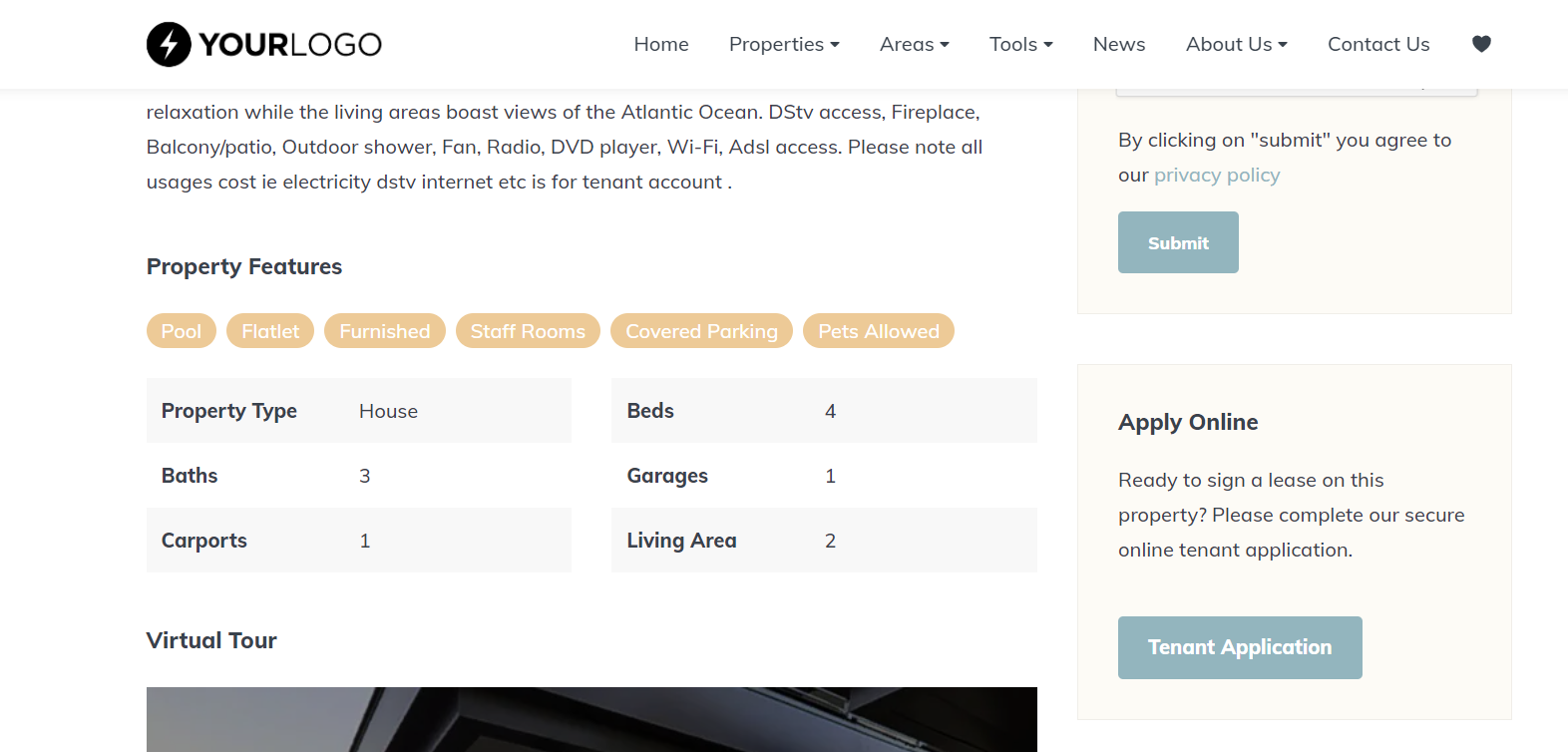Open the News page

pos(1119,44)
